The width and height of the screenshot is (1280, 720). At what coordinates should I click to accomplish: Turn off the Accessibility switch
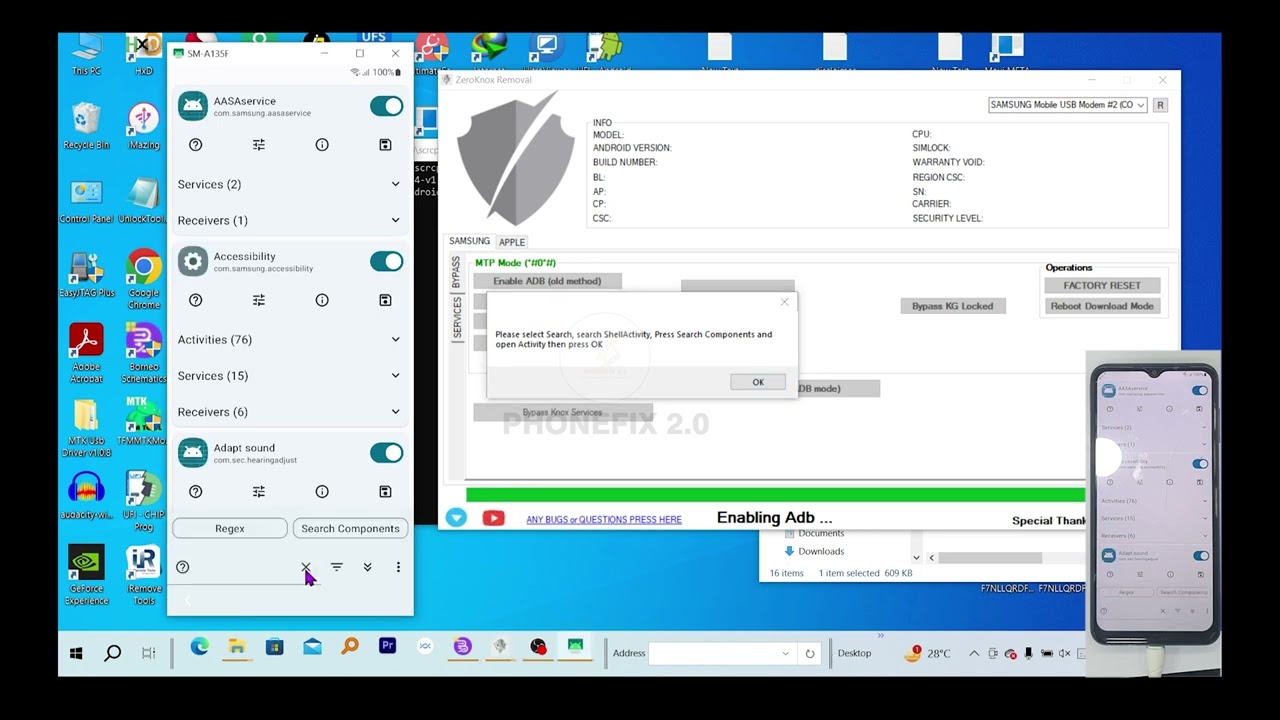386,261
